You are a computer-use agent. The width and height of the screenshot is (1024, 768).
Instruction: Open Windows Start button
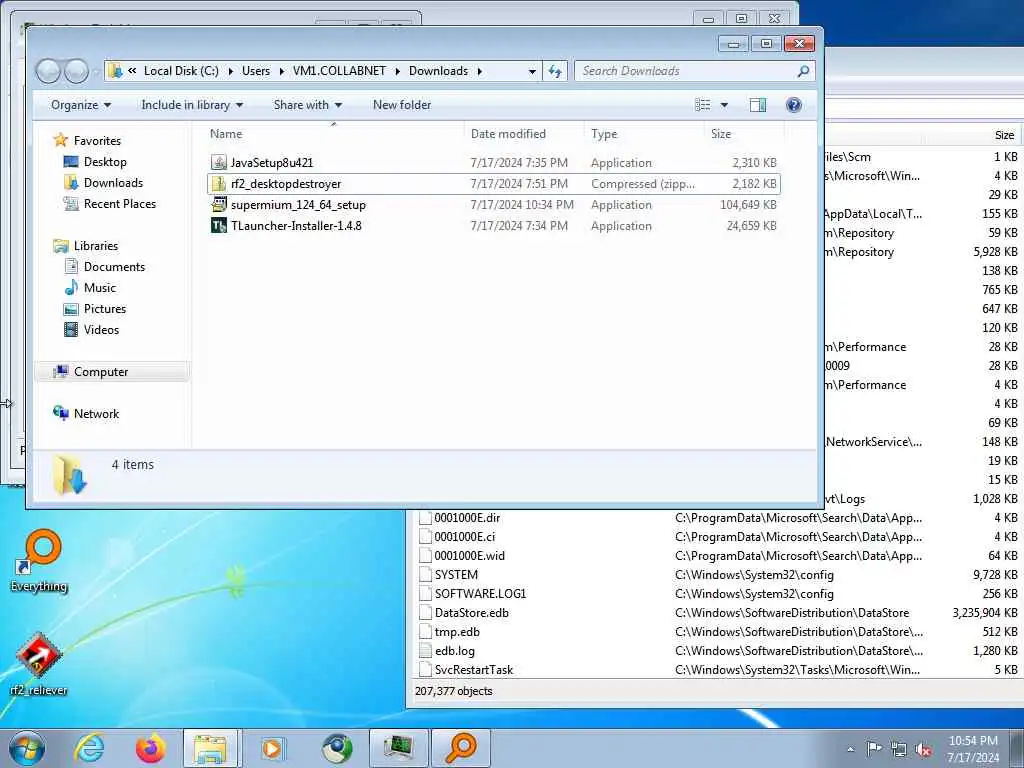click(27, 748)
